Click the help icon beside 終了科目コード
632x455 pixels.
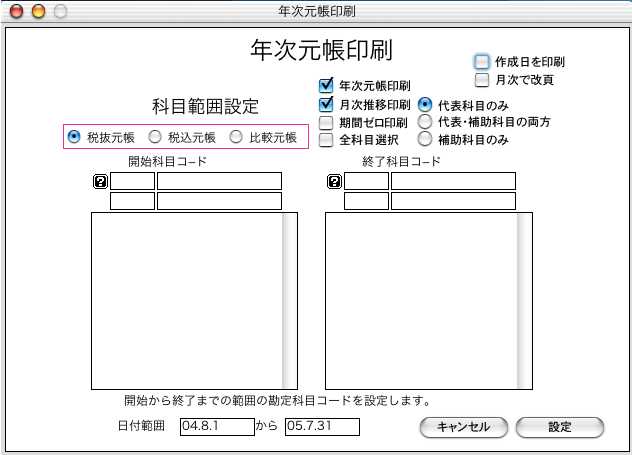tap(334, 181)
